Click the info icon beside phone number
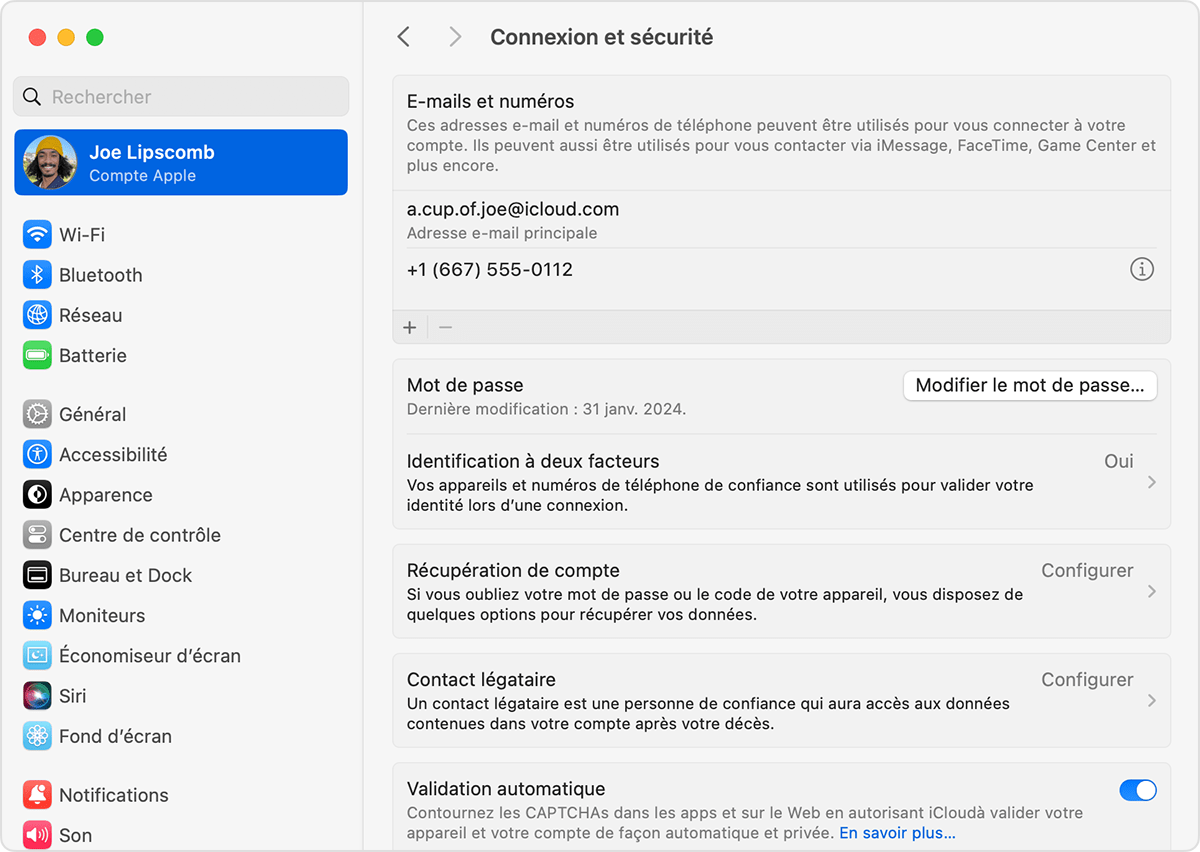Screen dimensions: 1200x852 pos(1141,269)
